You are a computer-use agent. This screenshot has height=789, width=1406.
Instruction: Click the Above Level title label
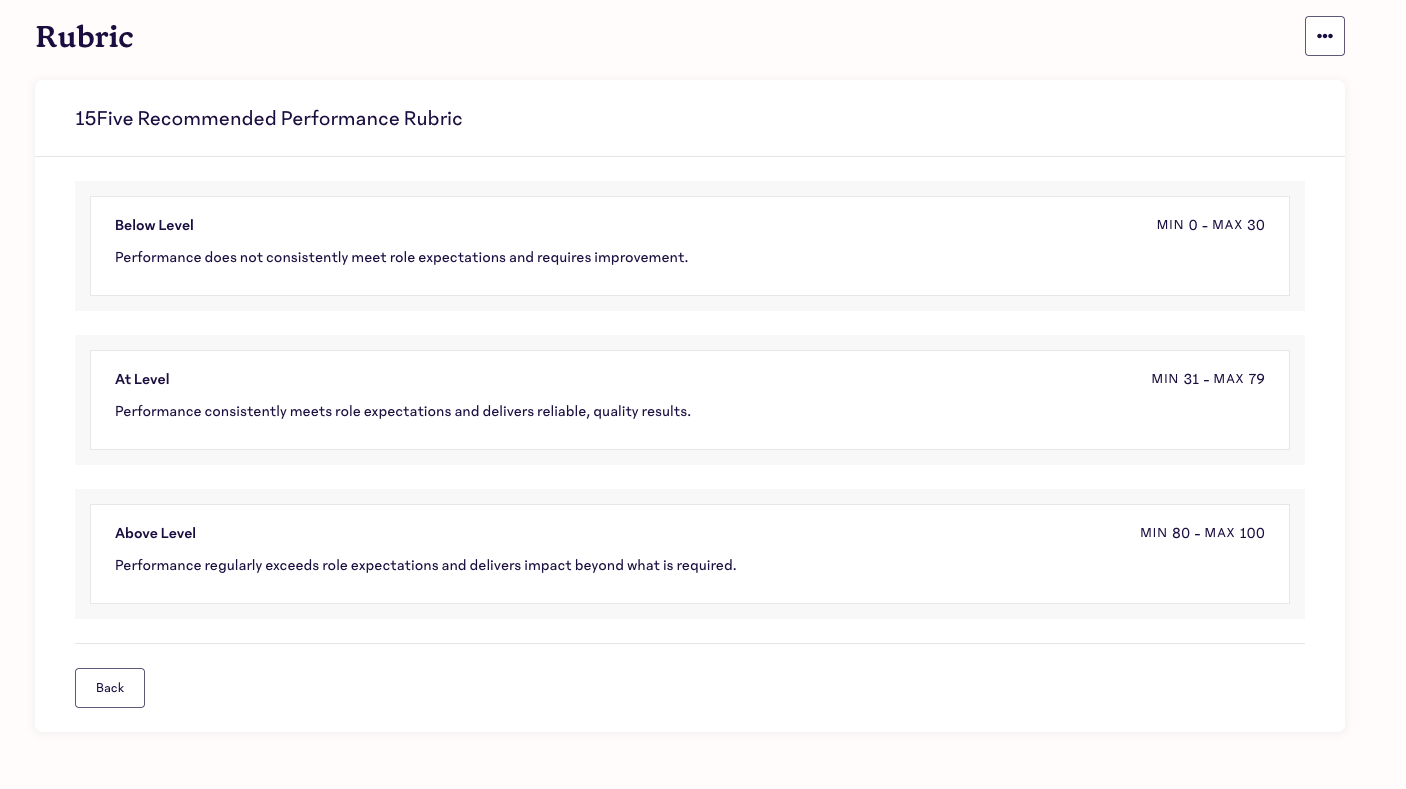pyautogui.click(x=155, y=533)
